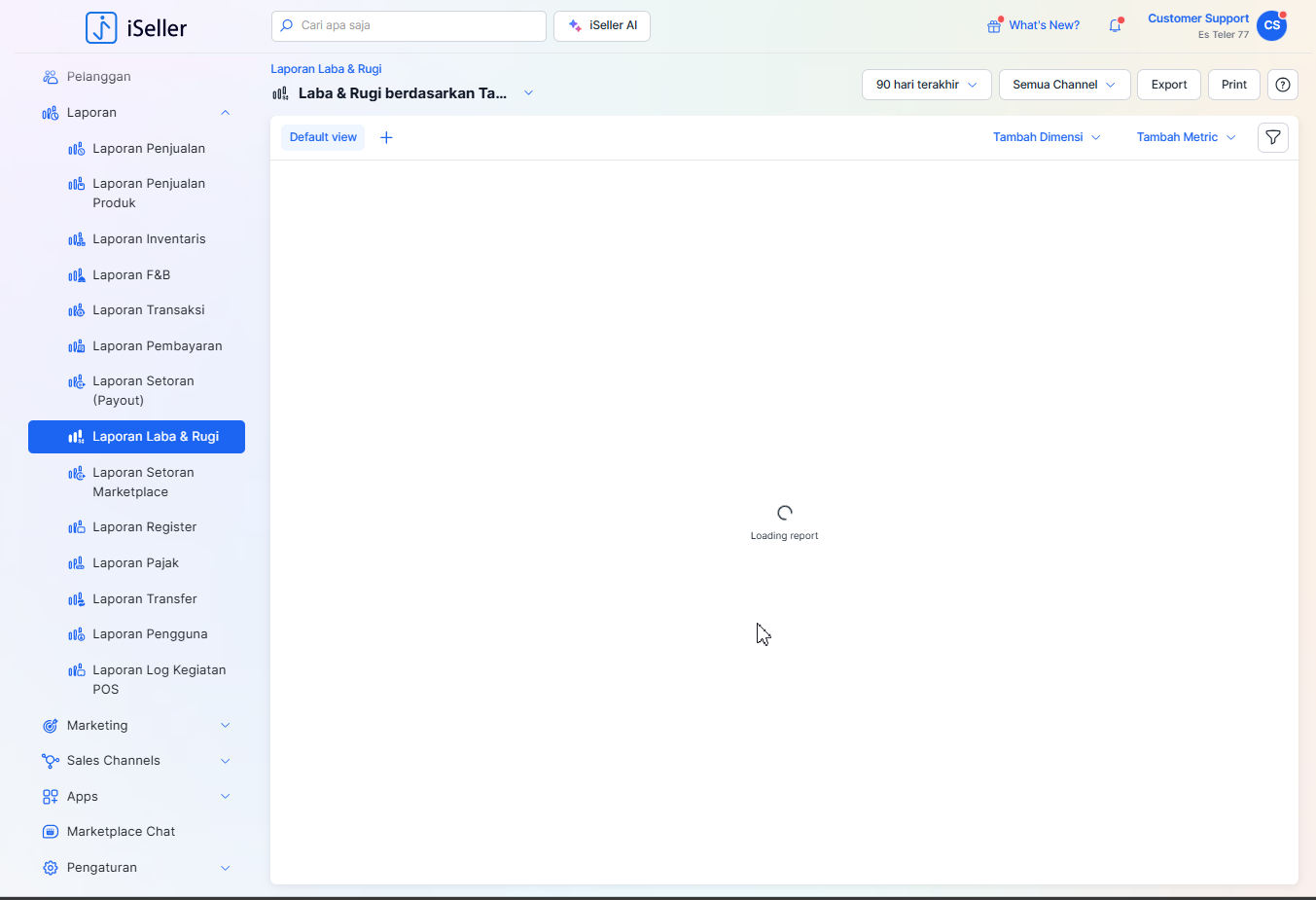Open the What's New gift icon
Image resolution: width=1316 pixels, height=900 pixels.
[994, 26]
